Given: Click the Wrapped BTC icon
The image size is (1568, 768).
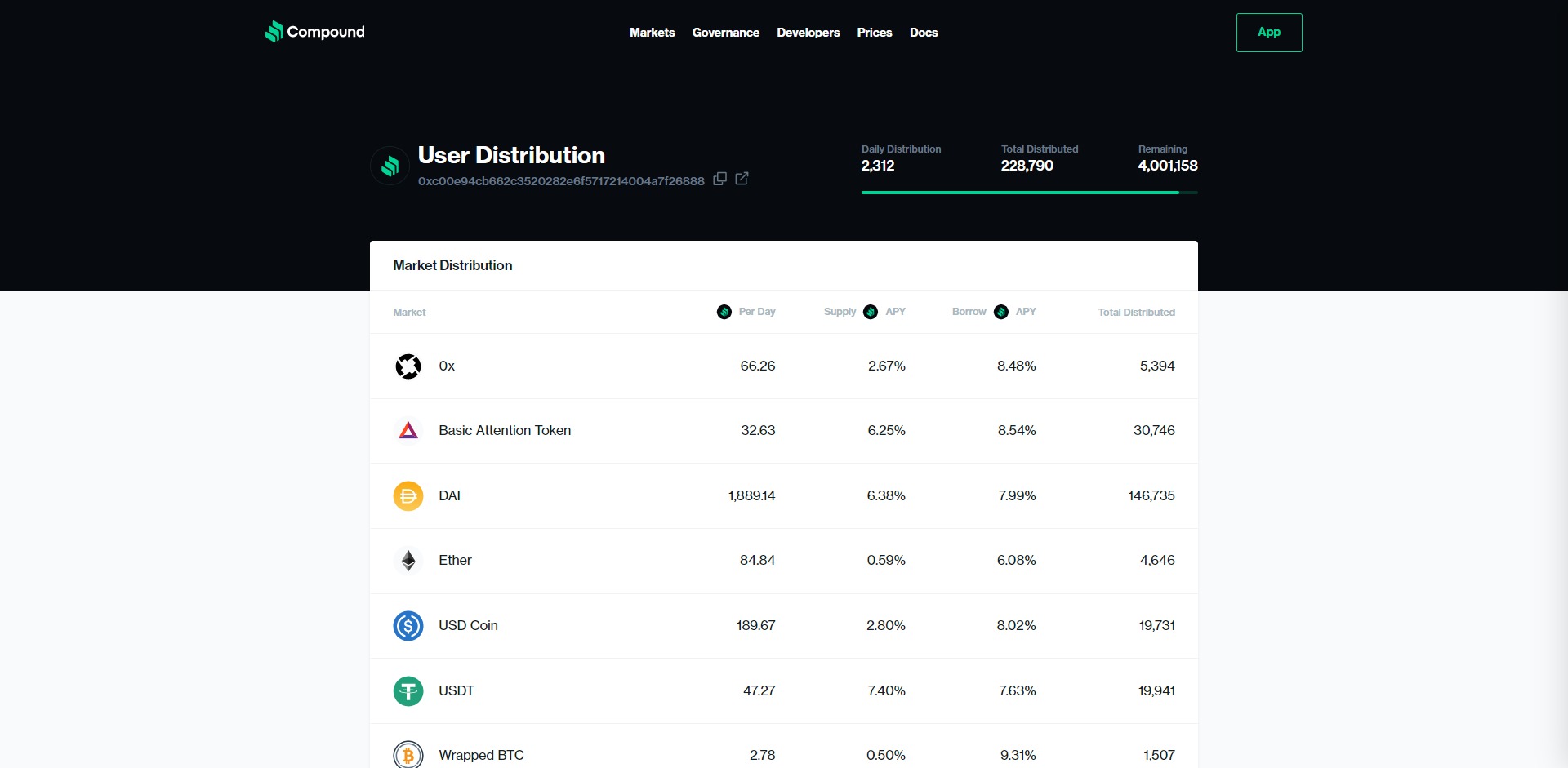Looking at the screenshot, I should click(x=408, y=755).
